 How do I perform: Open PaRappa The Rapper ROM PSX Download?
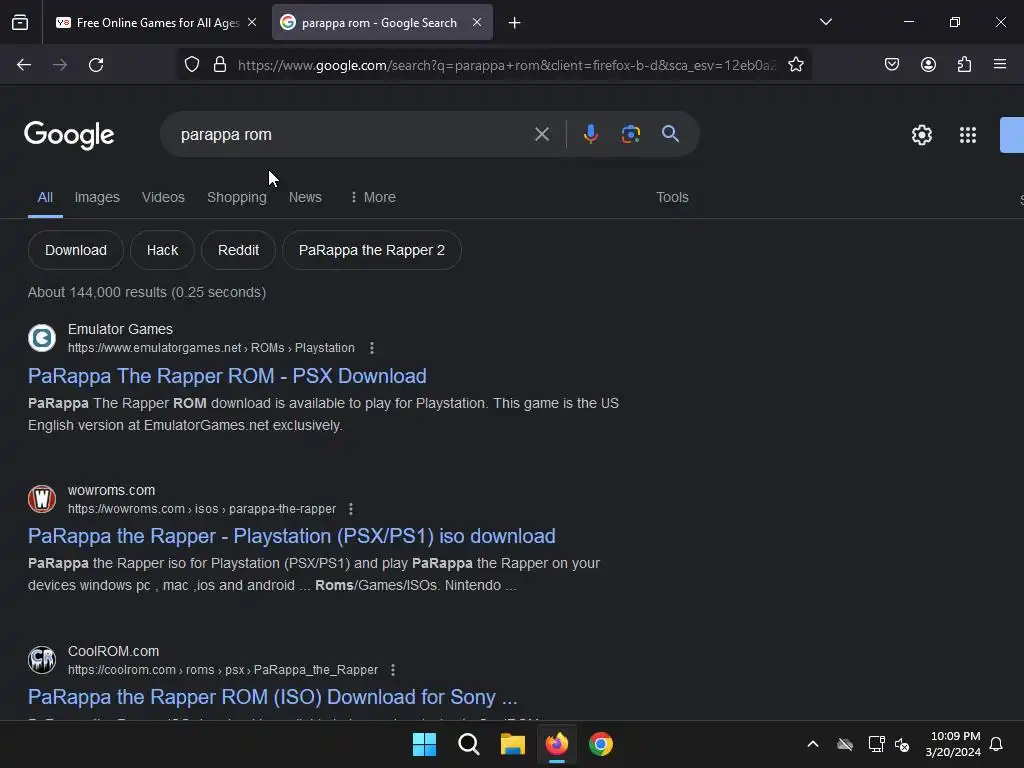227,376
